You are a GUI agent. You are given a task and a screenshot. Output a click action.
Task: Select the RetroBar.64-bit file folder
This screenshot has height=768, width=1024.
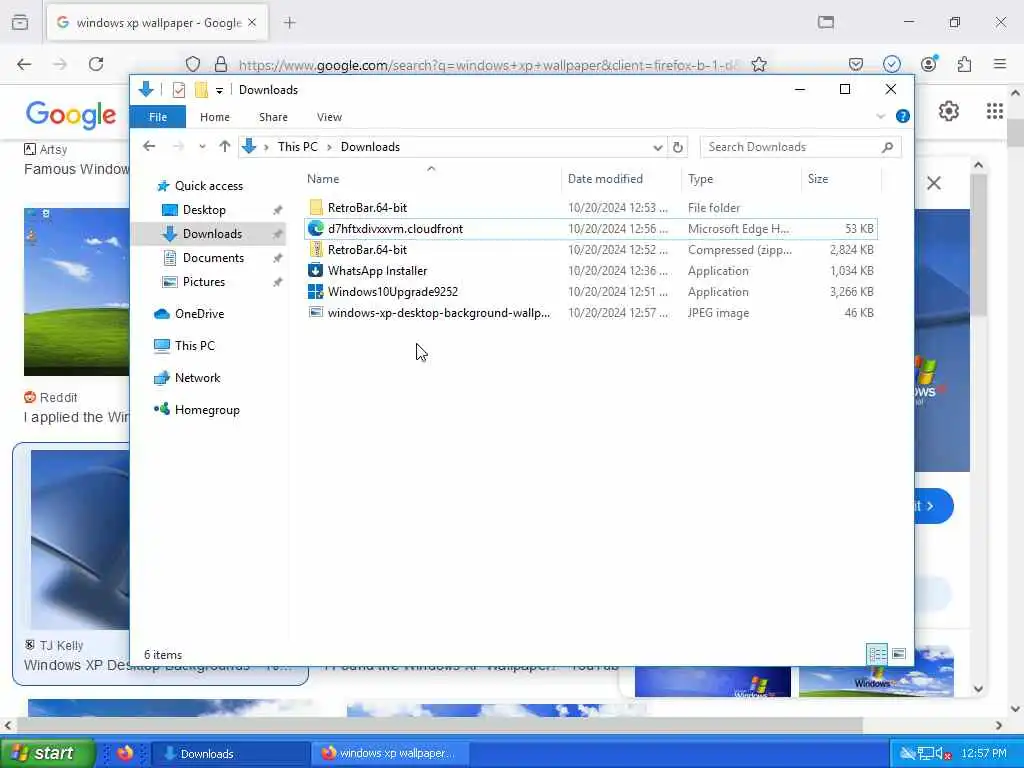[x=591, y=208]
